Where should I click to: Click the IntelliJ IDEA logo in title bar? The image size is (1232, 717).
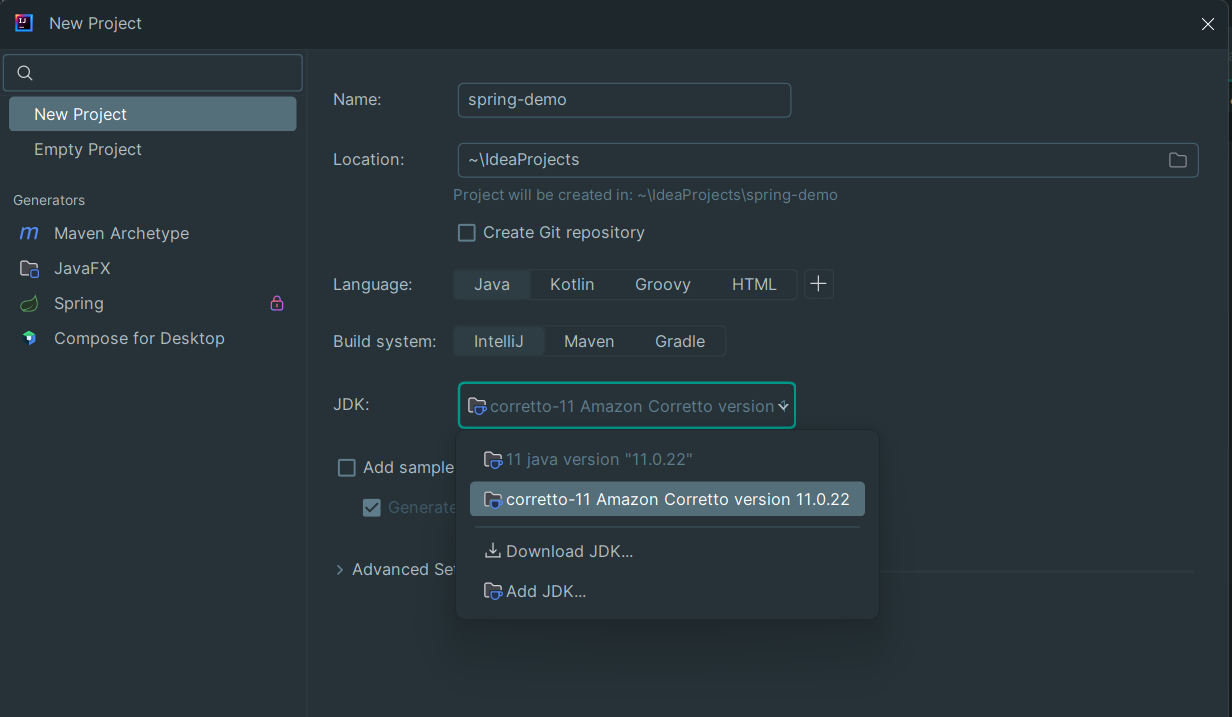(x=24, y=23)
